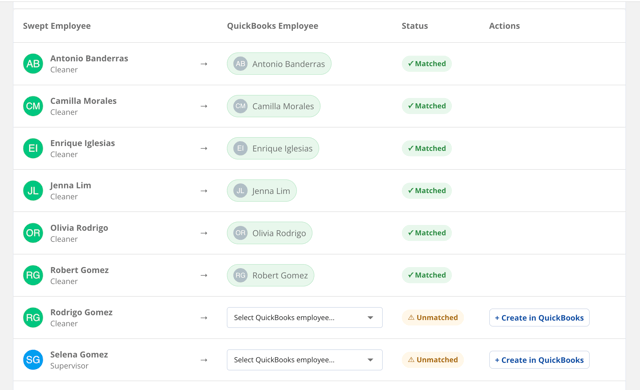Click Enrique Iglesias green EI avatar
640x390 pixels.
33,148
